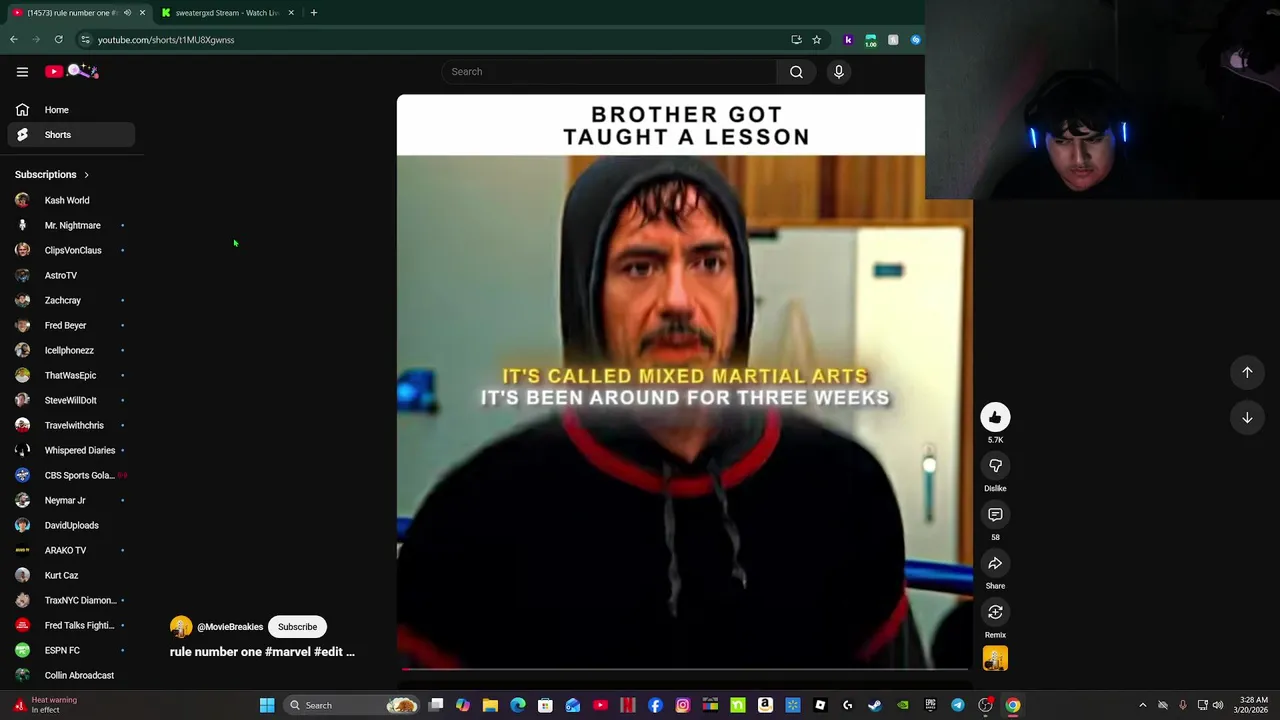
Task: Go to the next Short arrow
Action: coord(1247,418)
